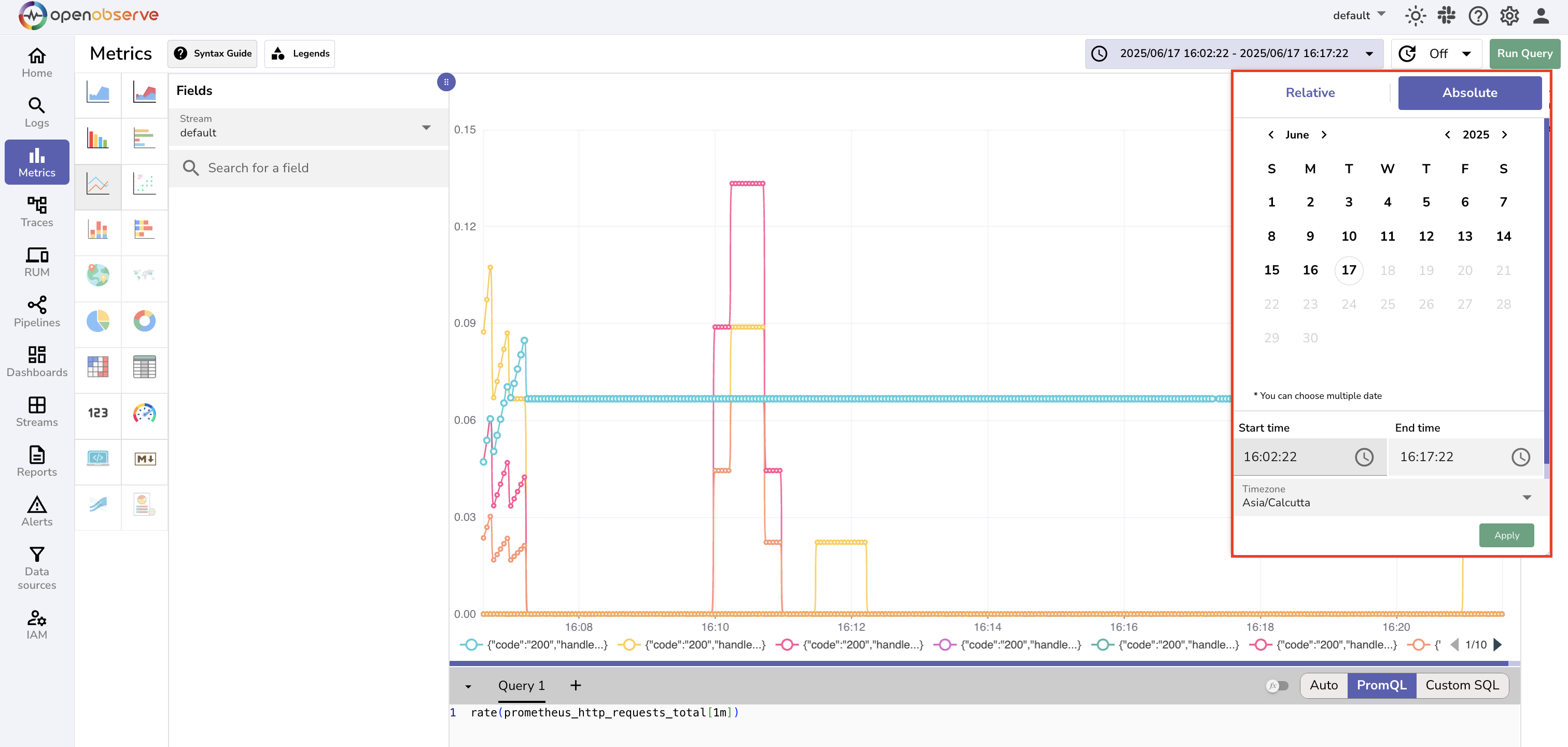Viewport: 1568px width, 747px height.
Task: Toggle the function editor switch near Auto
Action: click(x=1278, y=685)
